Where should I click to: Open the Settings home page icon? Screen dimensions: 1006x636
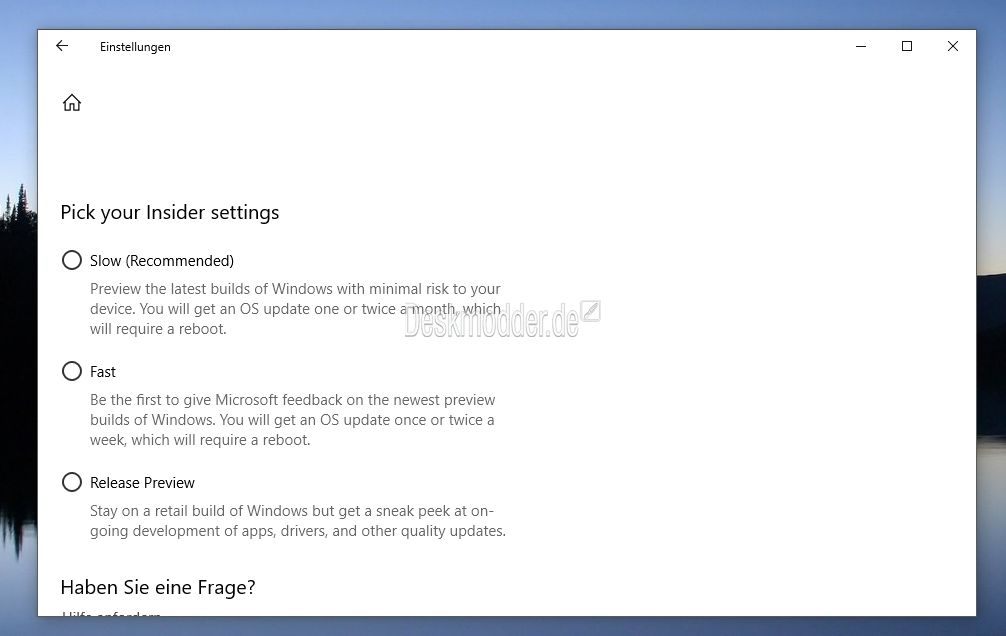(x=72, y=103)
